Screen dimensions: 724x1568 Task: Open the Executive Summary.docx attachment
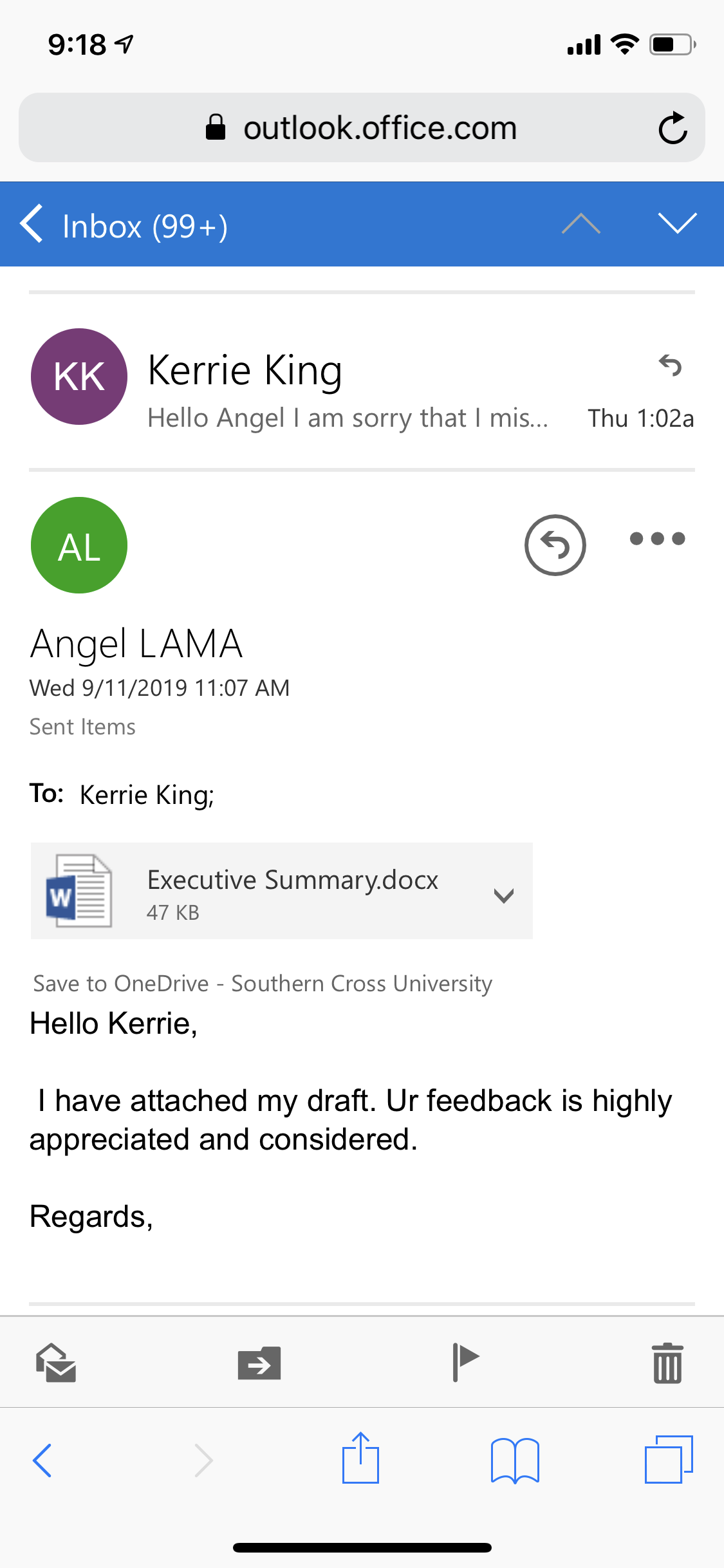(281, 891)
